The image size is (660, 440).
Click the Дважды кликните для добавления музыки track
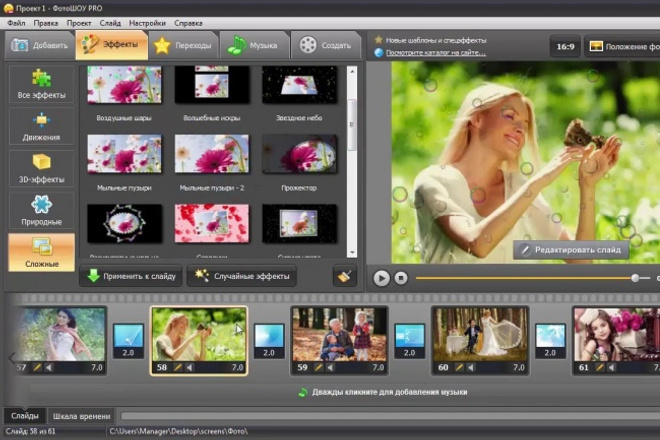coord(383,392)
